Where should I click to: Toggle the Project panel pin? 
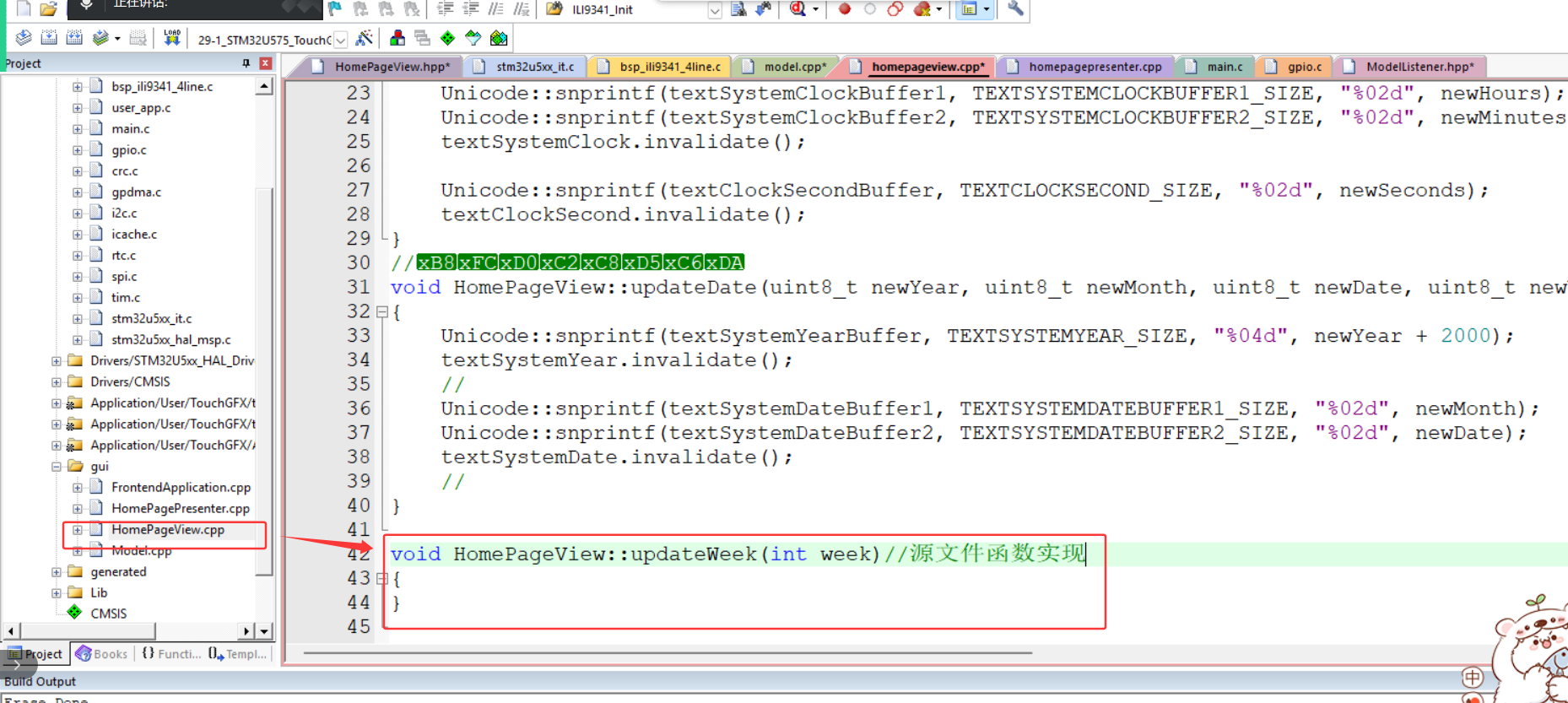(x=246, y=63)
